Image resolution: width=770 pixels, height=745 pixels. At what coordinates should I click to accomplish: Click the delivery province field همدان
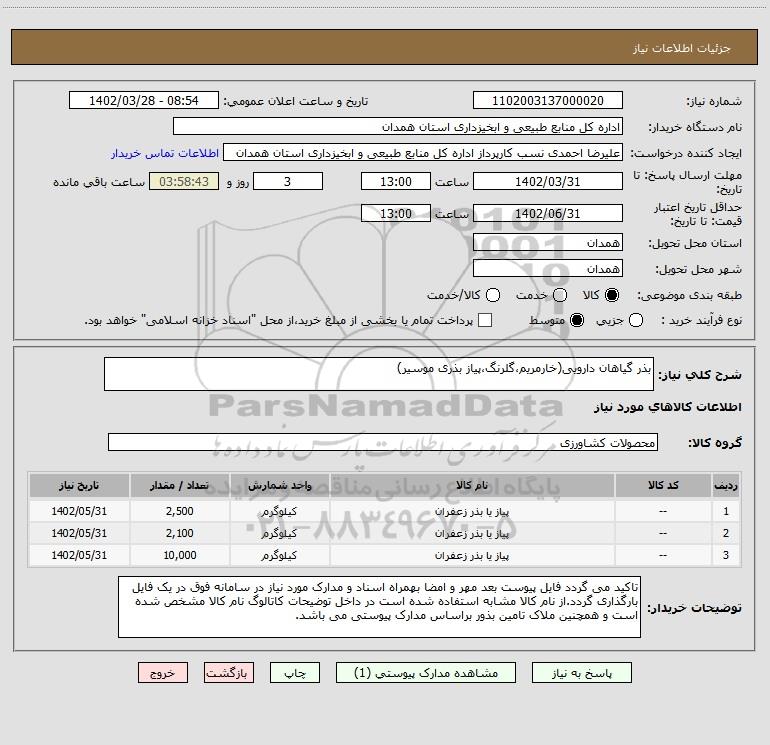pos(548,243)
